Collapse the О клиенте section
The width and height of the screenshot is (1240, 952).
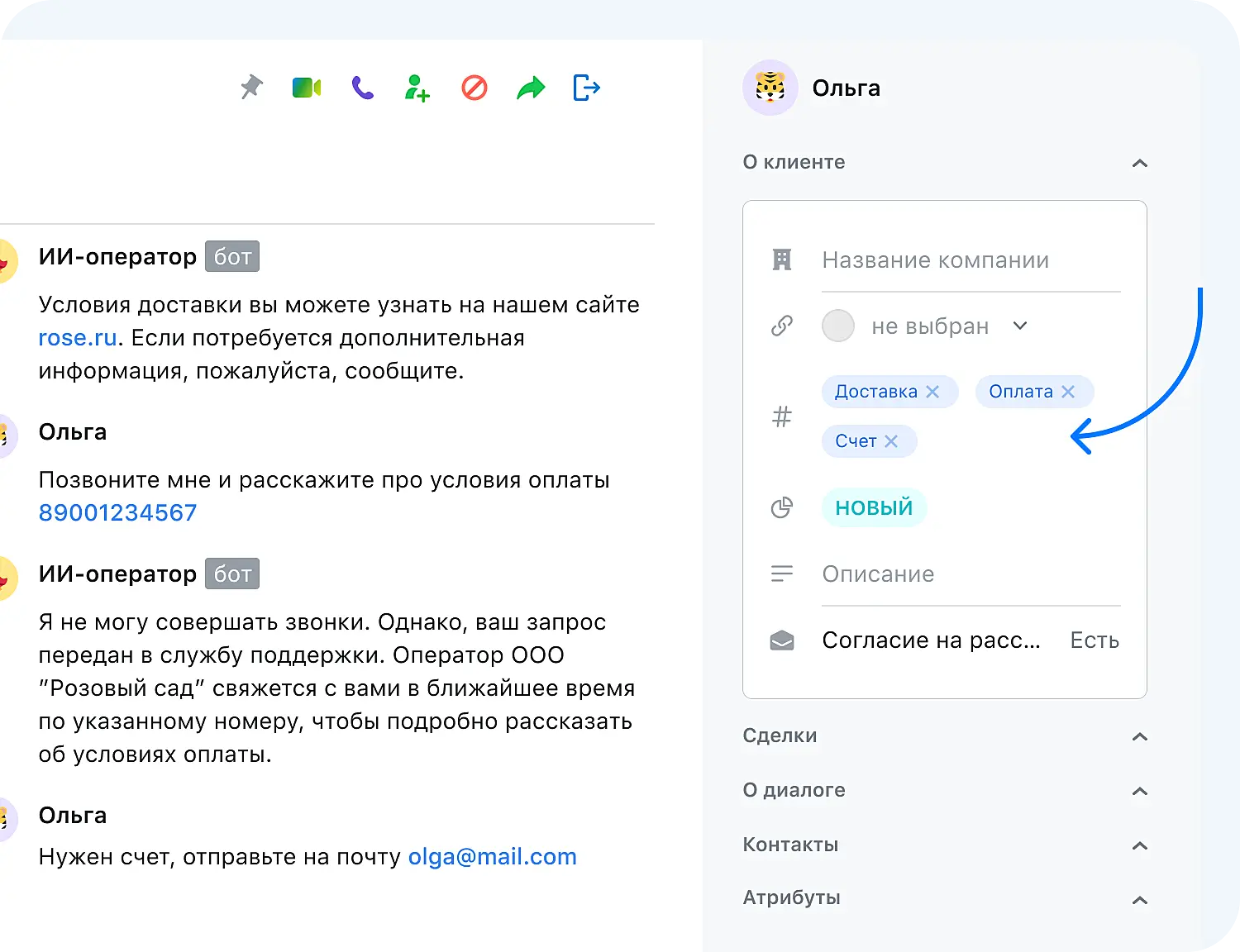pyautogui.click(x=1141, y=163)
